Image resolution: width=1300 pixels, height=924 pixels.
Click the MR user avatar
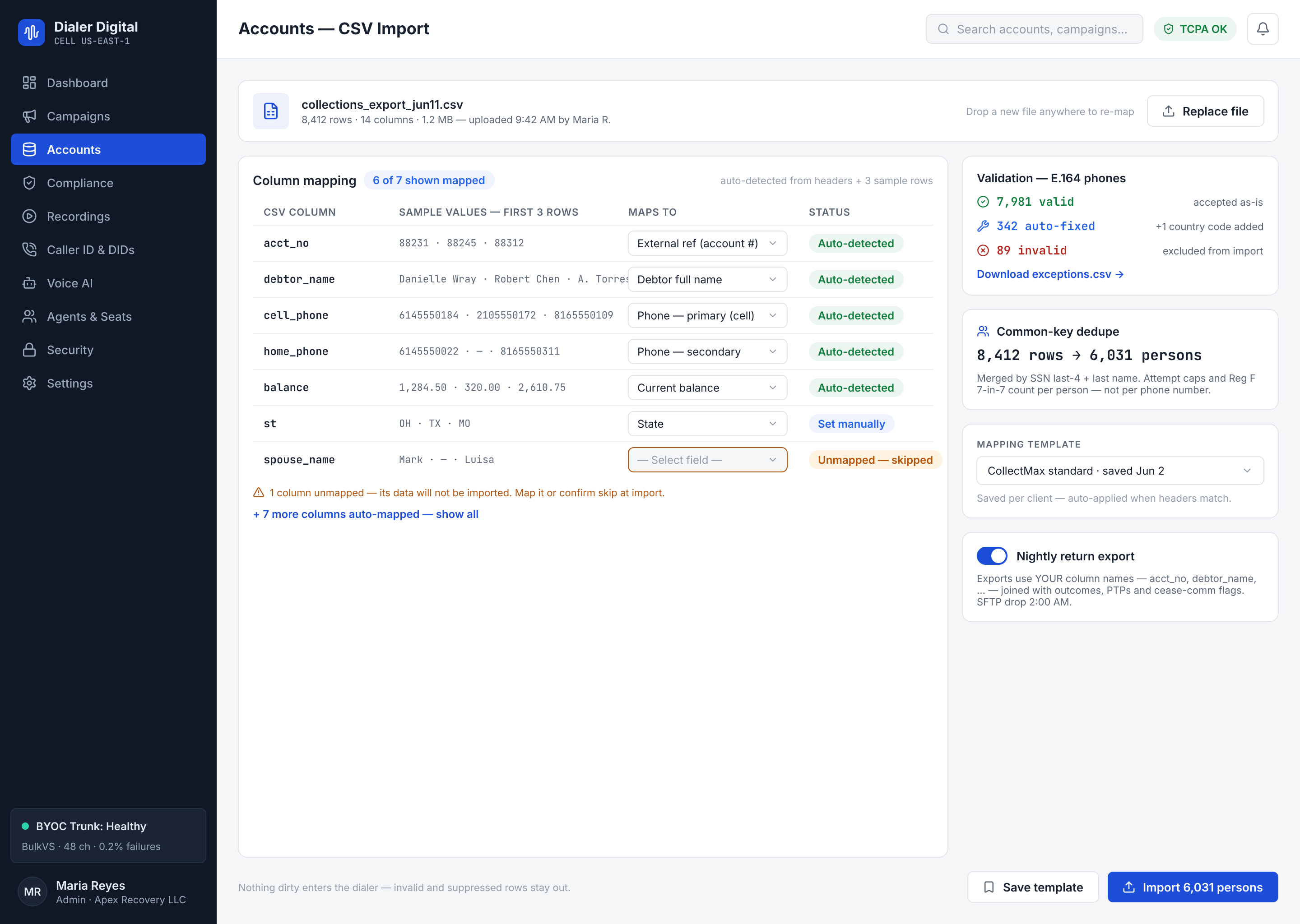(x=32, y=892)
